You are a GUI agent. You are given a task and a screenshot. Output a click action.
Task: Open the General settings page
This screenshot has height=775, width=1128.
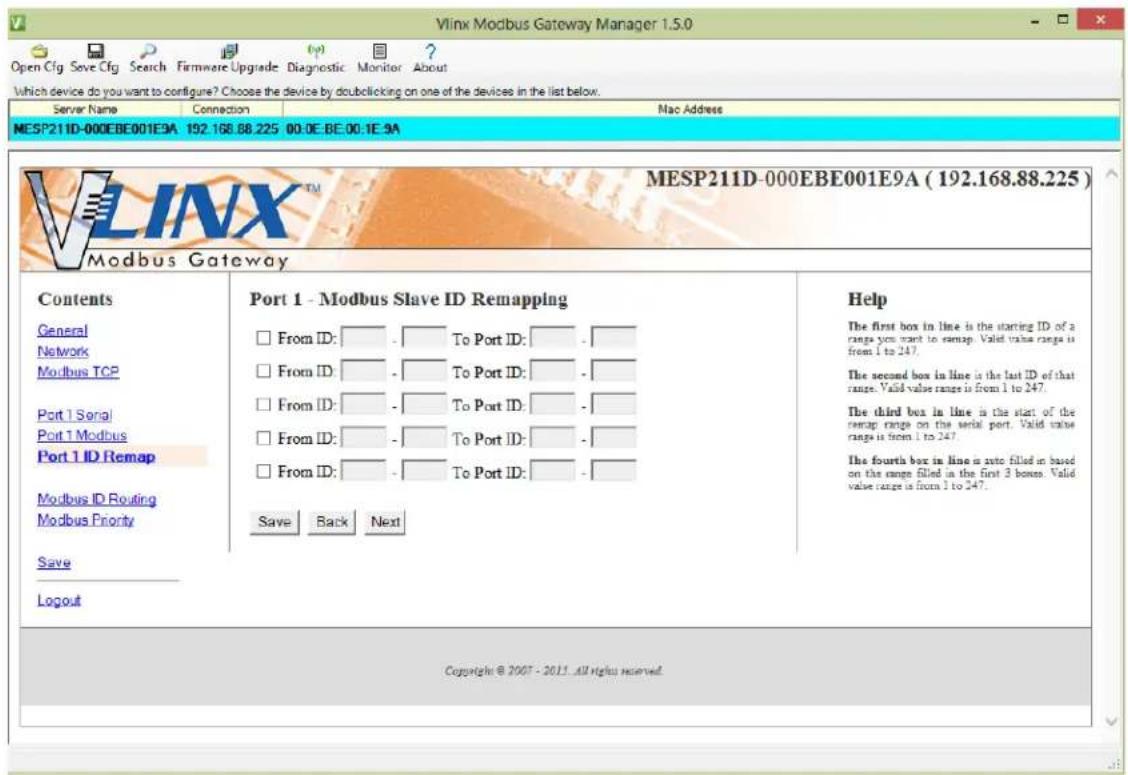[63, 330]
